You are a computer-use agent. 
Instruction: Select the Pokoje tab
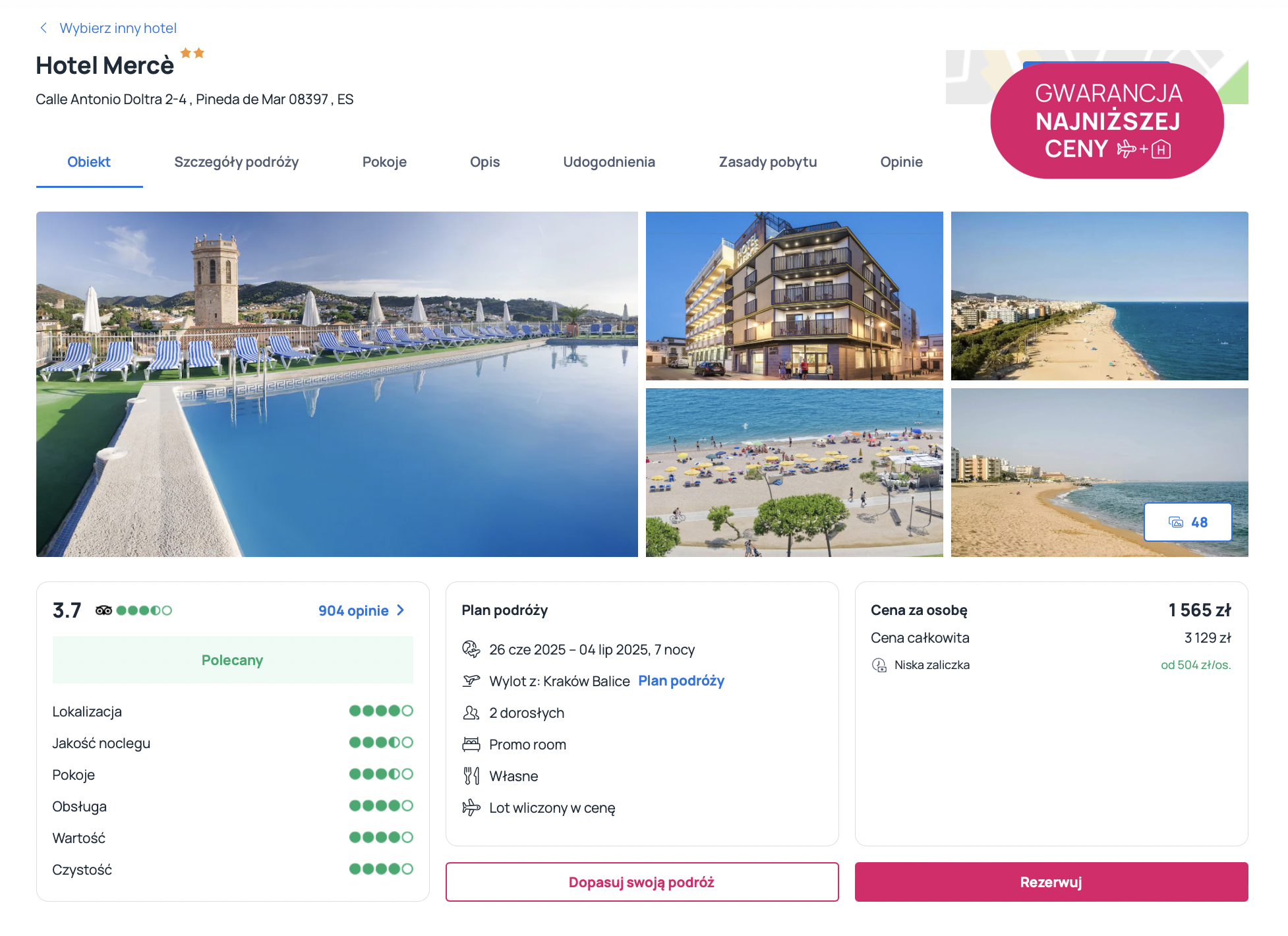pos(384,162)
